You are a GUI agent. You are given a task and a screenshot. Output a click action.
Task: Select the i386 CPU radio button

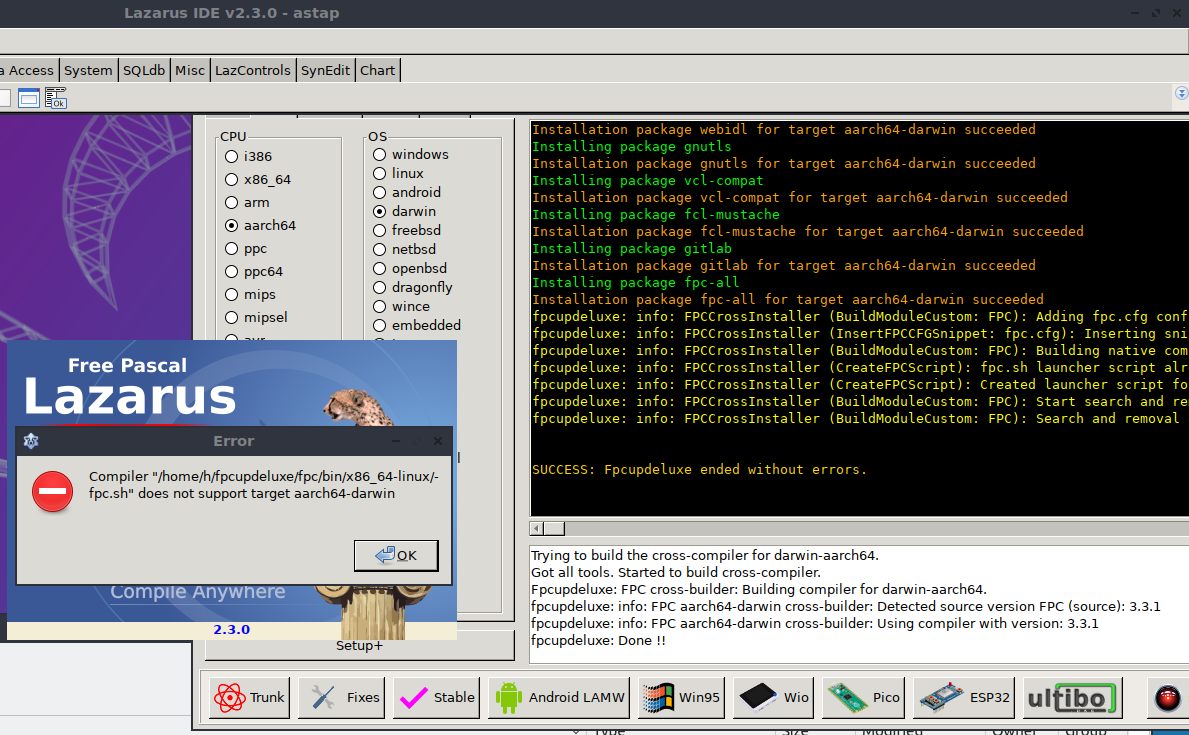[x=230, y=157]
